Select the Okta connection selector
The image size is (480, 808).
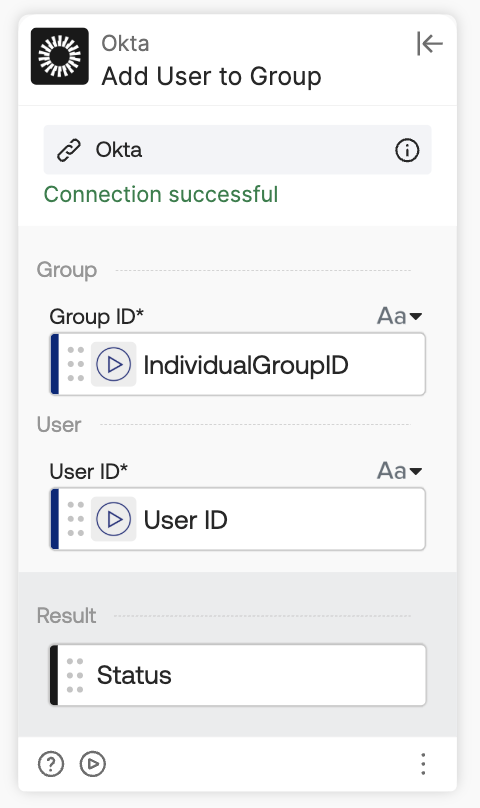(x=237, y=150)
